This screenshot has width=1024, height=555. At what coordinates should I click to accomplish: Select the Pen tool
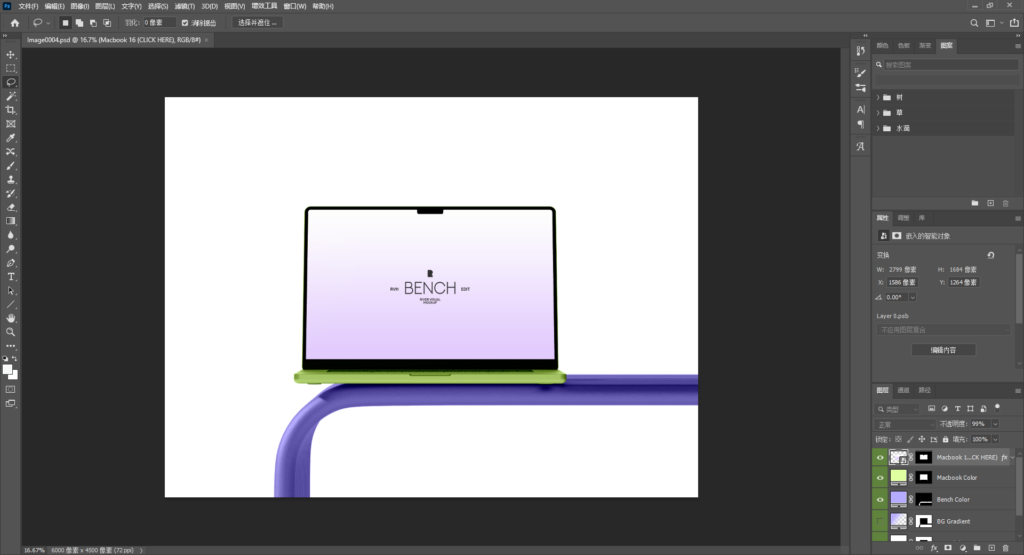coord(10,262)
